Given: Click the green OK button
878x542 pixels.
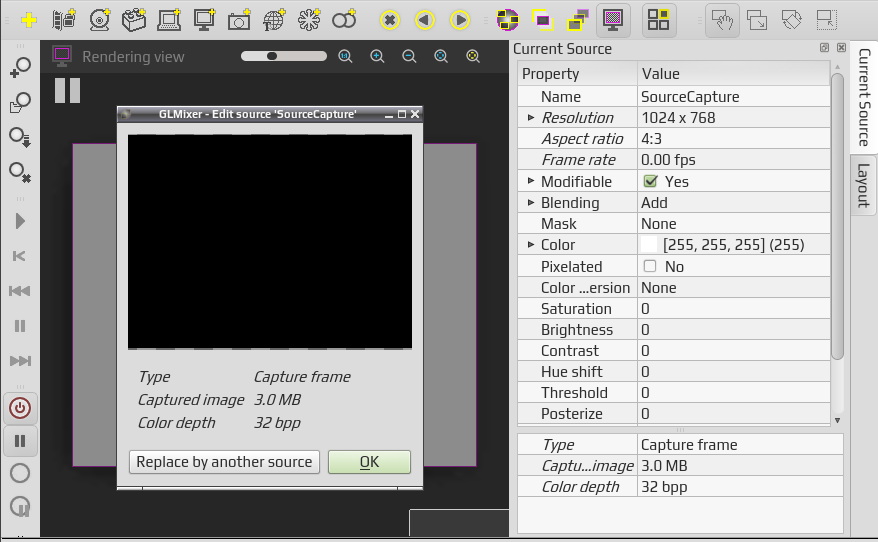Looking at the screenshot, I should (370, 462).
